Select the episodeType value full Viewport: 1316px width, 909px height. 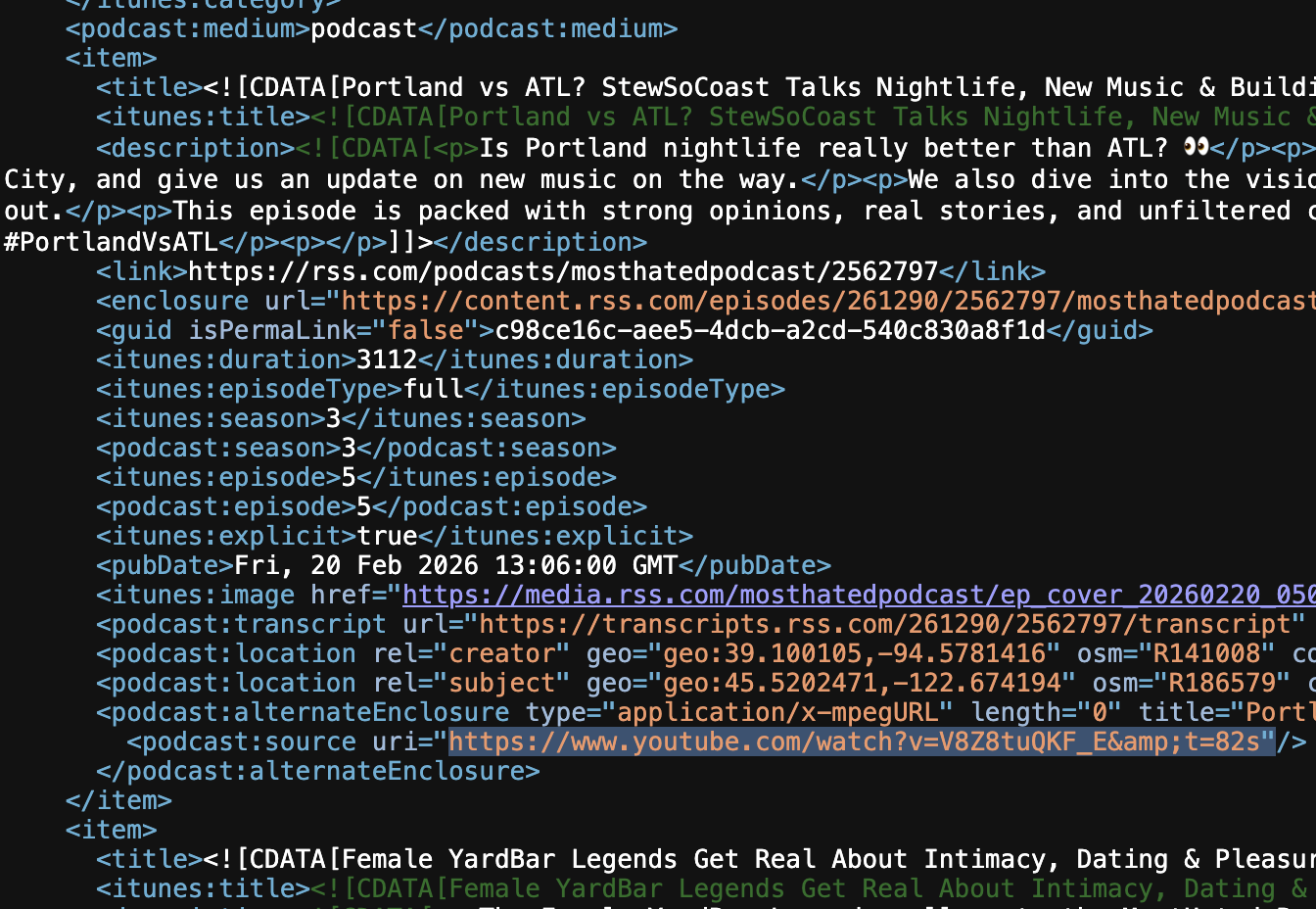(x=431, y=389)
